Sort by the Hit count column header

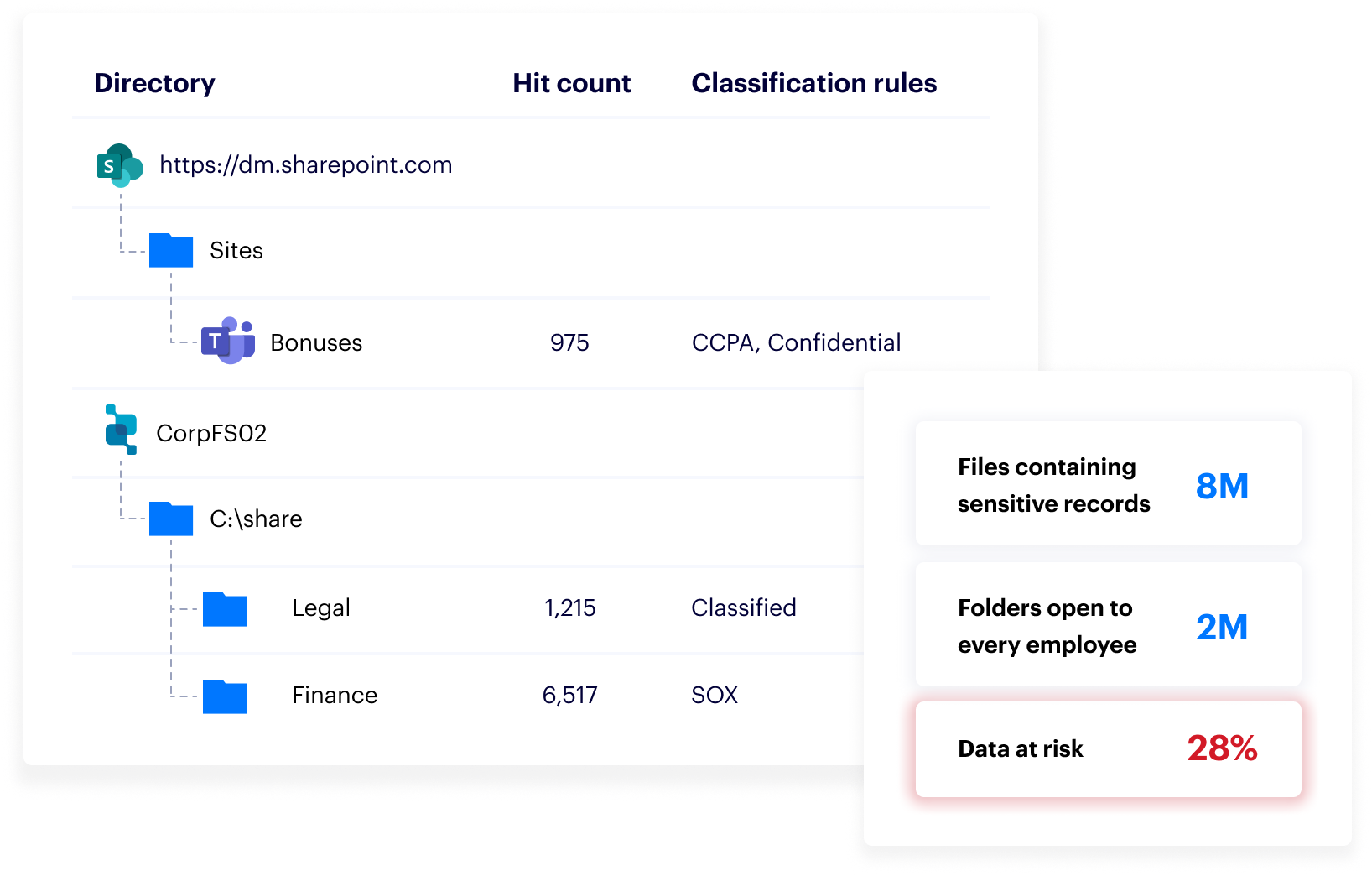point(571,83)
